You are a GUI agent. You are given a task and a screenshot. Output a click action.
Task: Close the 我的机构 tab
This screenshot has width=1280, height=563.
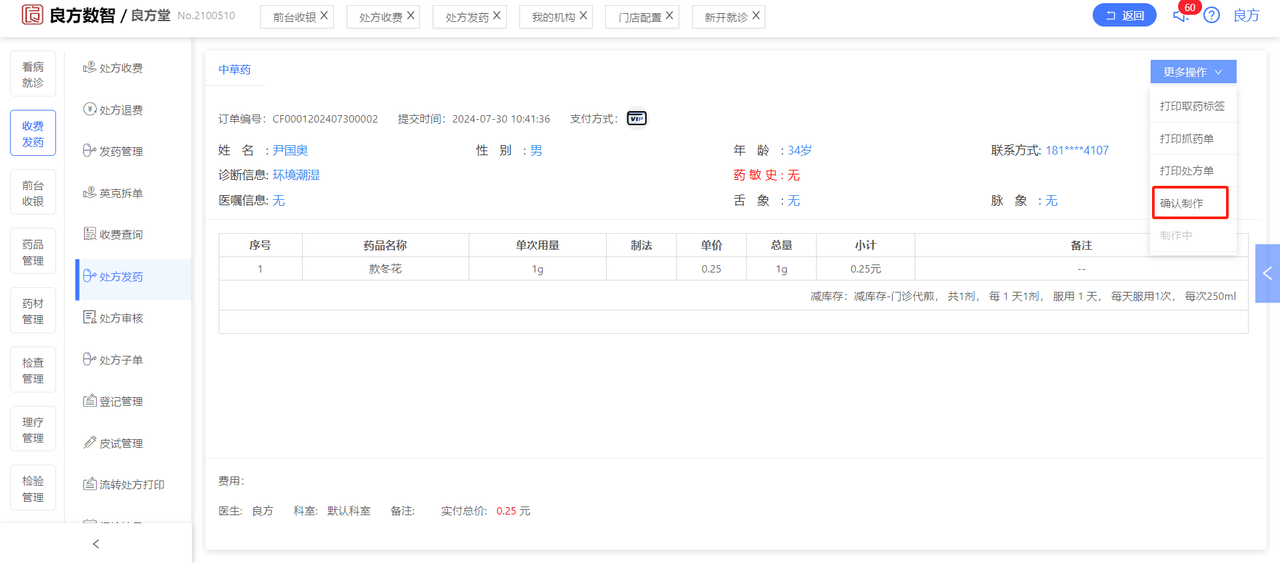coord(583,16)
